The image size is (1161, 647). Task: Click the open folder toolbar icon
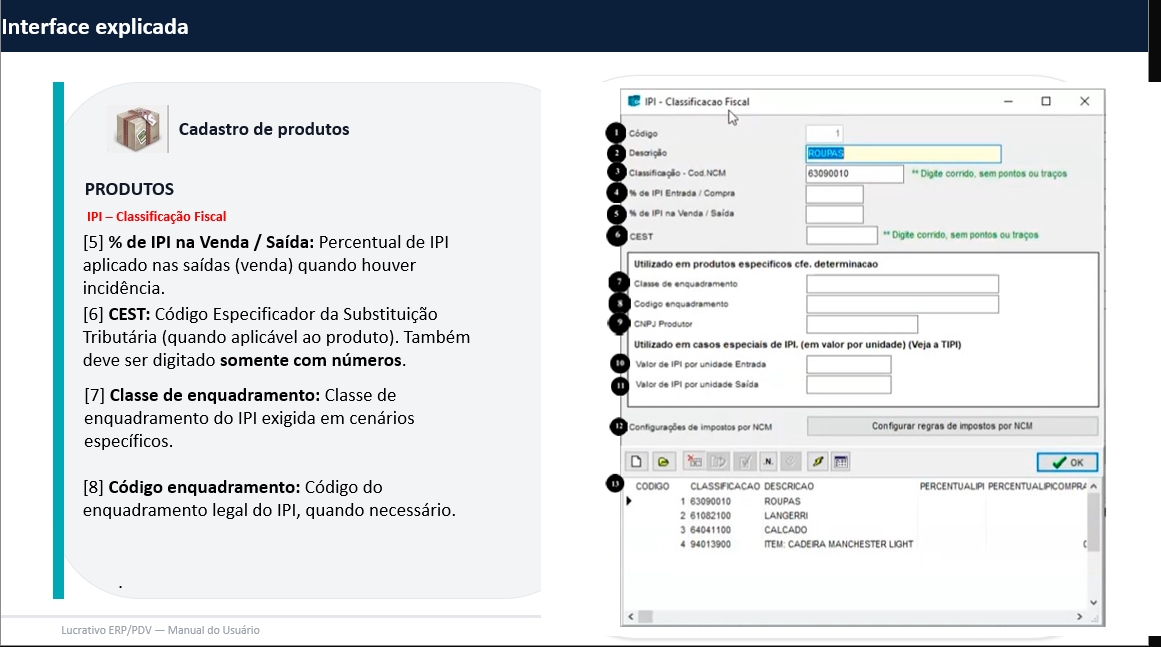[x=662, y=462]
